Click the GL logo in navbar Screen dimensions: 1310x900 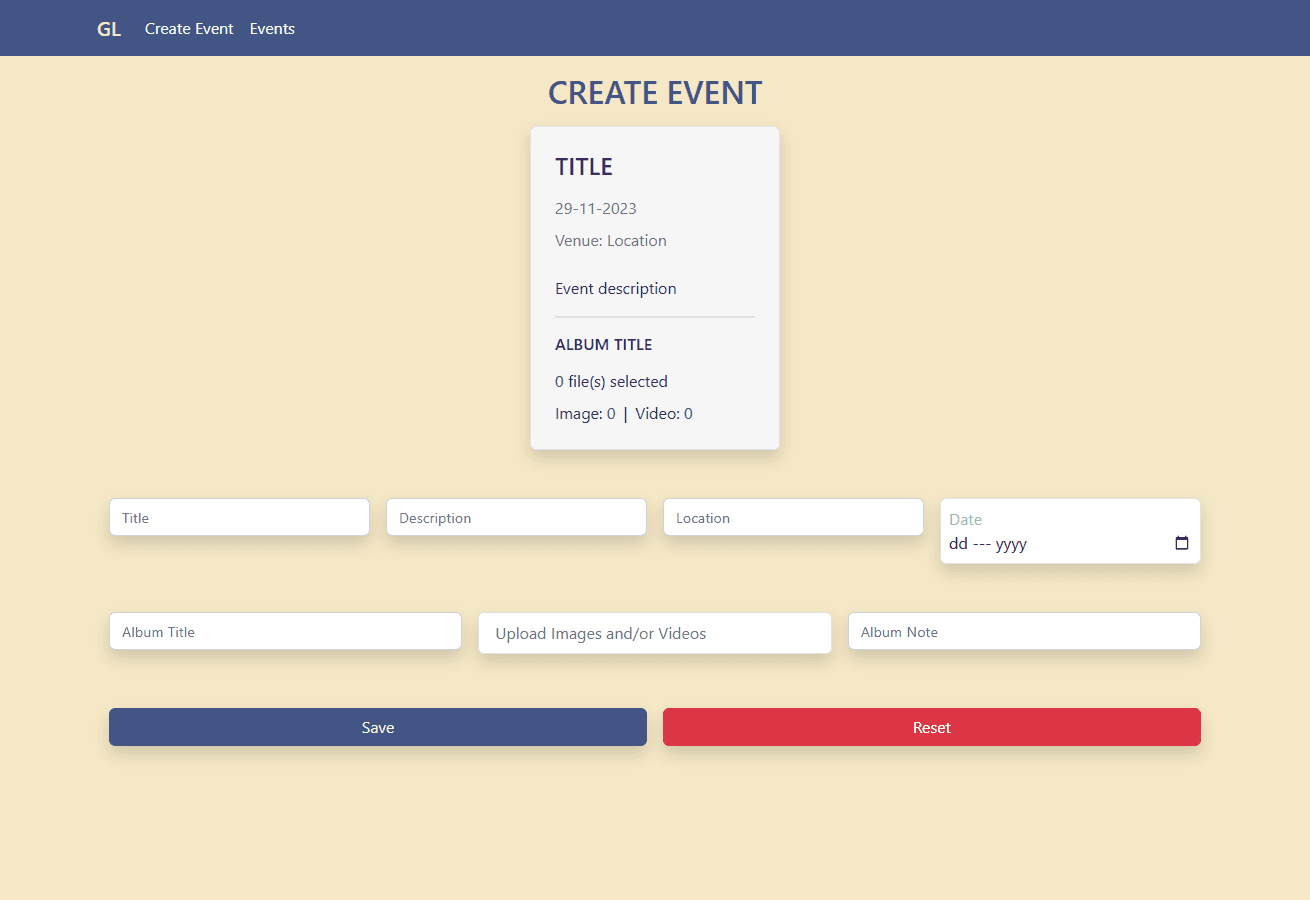click(x=109, y=29)
